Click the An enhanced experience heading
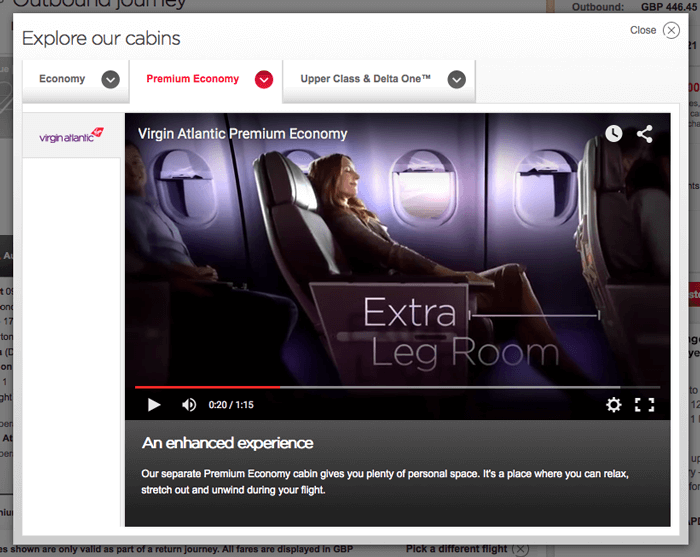This screenshot has height=557, width=700. pos(227,443)
